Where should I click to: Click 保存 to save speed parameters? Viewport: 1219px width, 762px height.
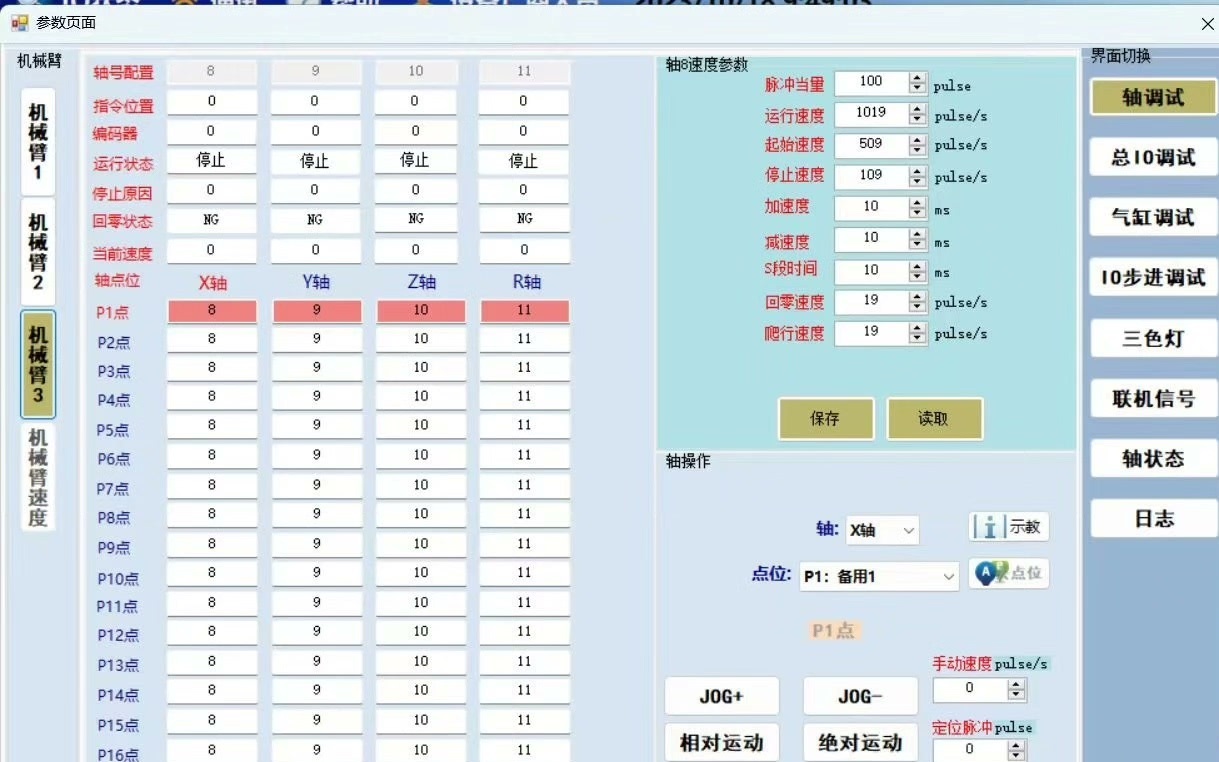click(826, 419)
